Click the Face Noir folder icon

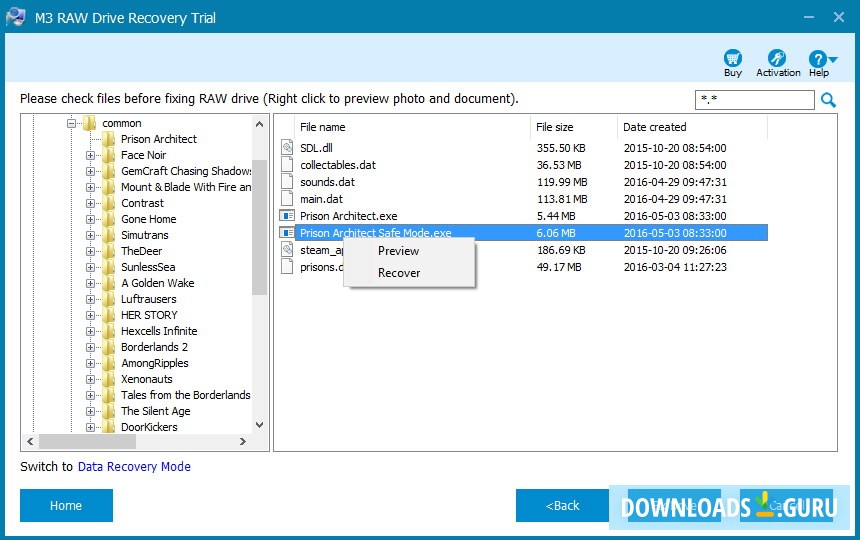(109, 155)
